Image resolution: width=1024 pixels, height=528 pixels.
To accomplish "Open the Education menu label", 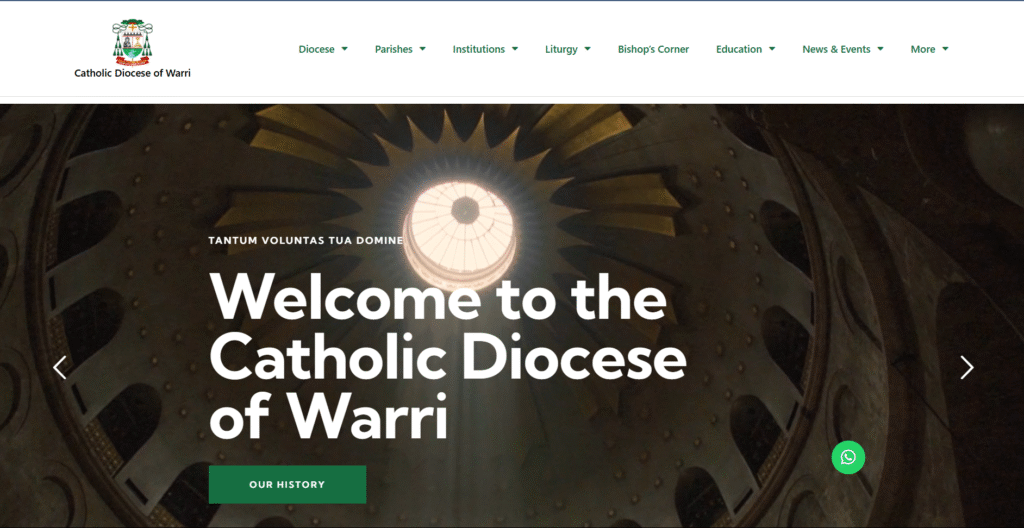I will [739, 49].
